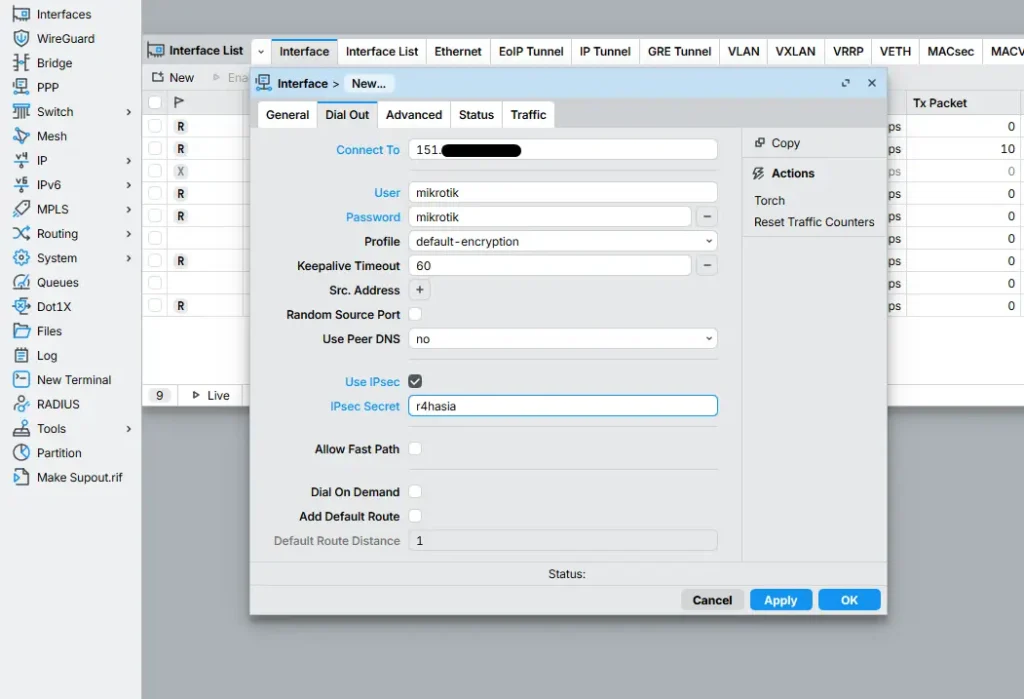
Task: Click Reset Traffic Counters
Action: coord(812,221)
